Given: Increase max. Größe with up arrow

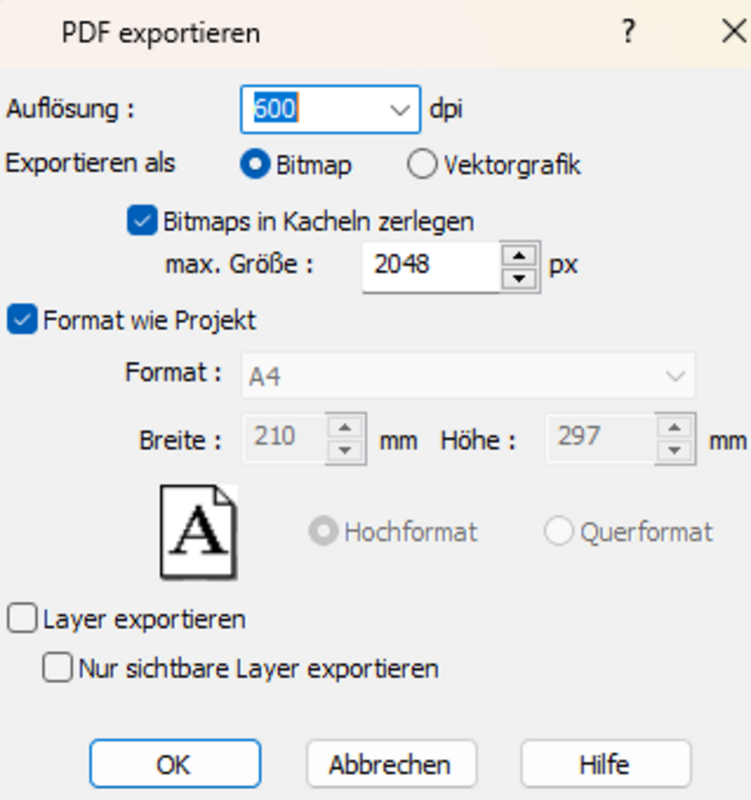Looking at the screenshot, I should click(x=517, y=255).
